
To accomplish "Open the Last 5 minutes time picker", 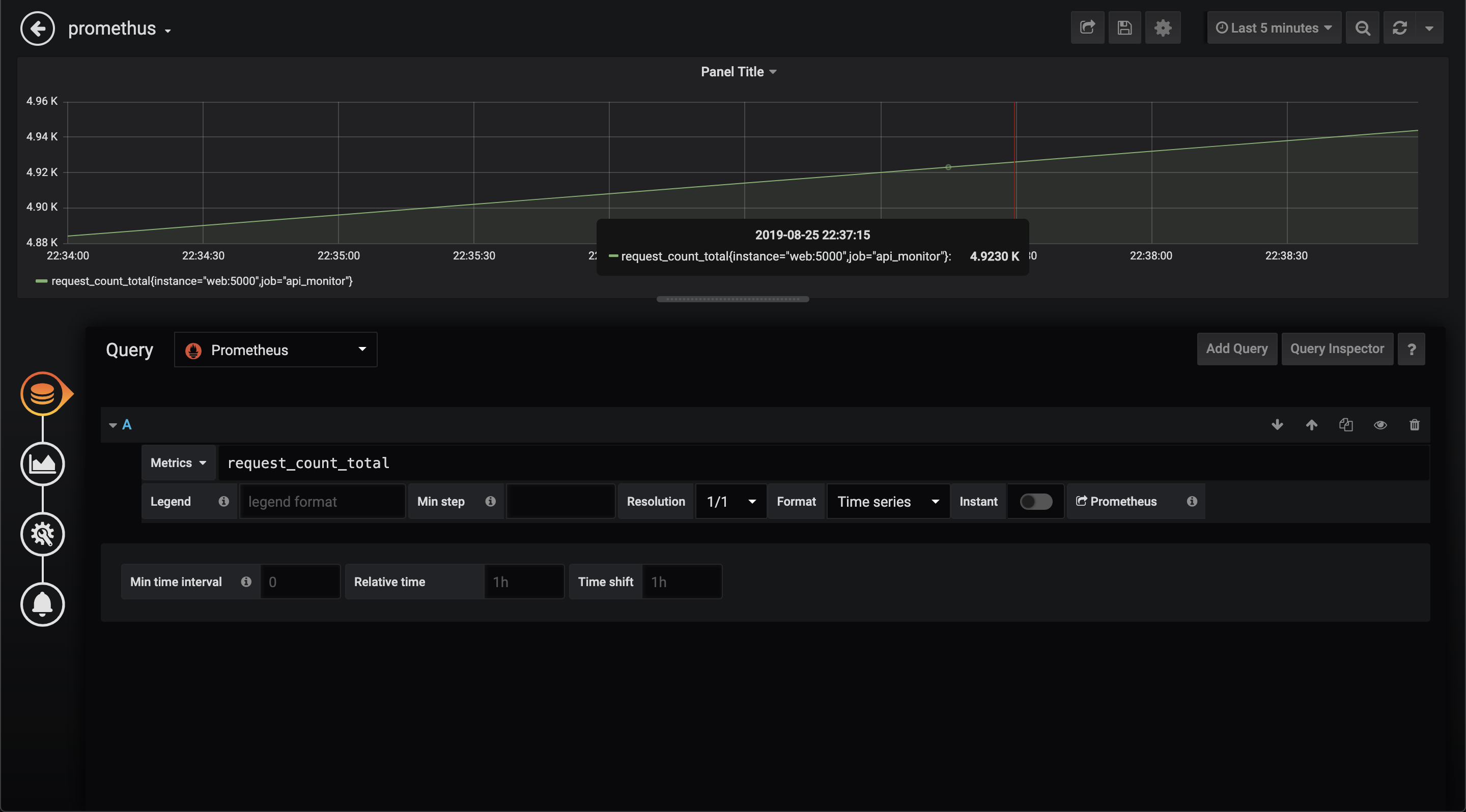I will coord(1274,28).
